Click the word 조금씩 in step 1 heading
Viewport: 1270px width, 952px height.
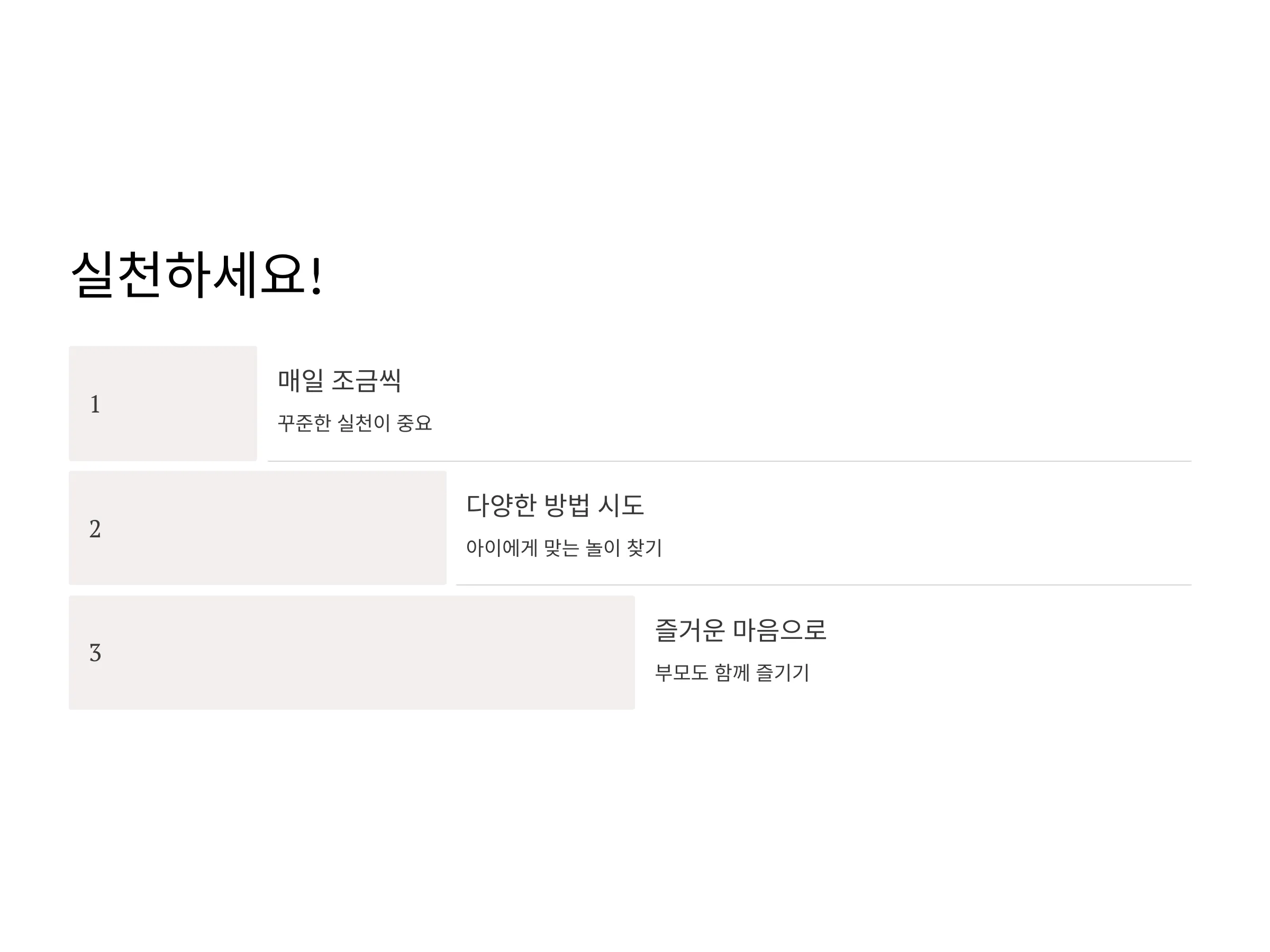click(x=367, y=380)
